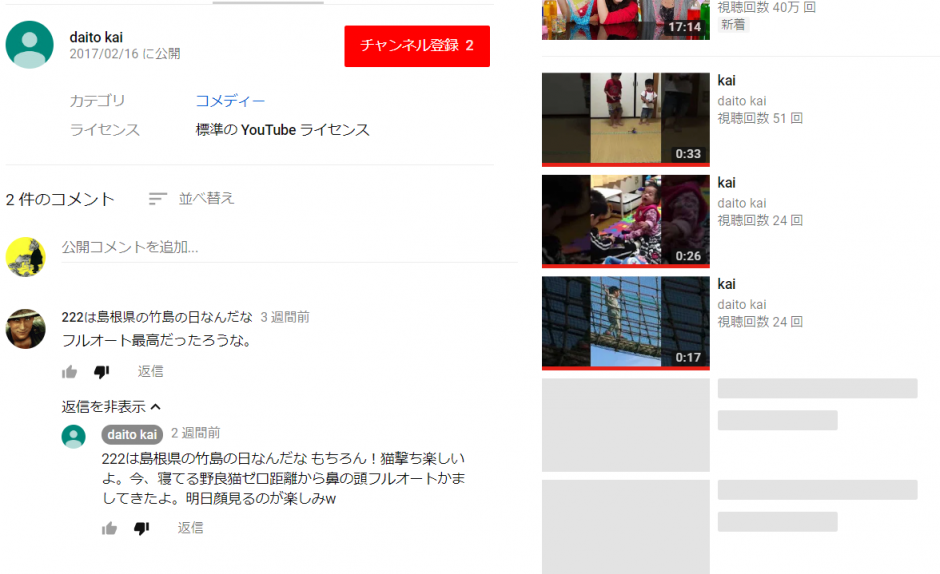Click the daito kai channel avatar
The height and width of the screenshot is (574, 940).
click(30, 44)
